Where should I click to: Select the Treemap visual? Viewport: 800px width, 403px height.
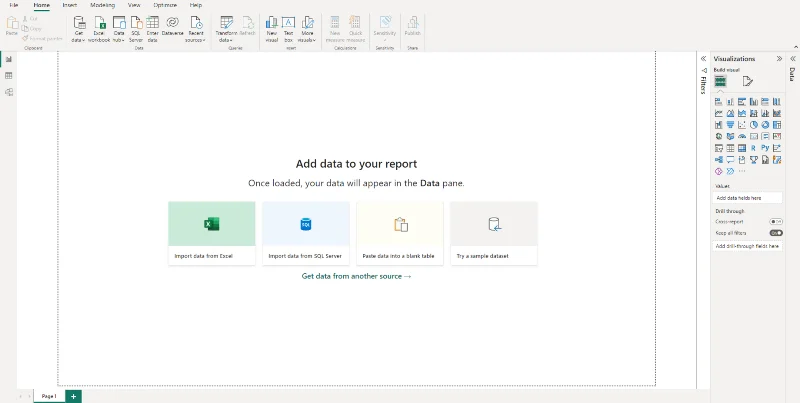coord(777,125)
